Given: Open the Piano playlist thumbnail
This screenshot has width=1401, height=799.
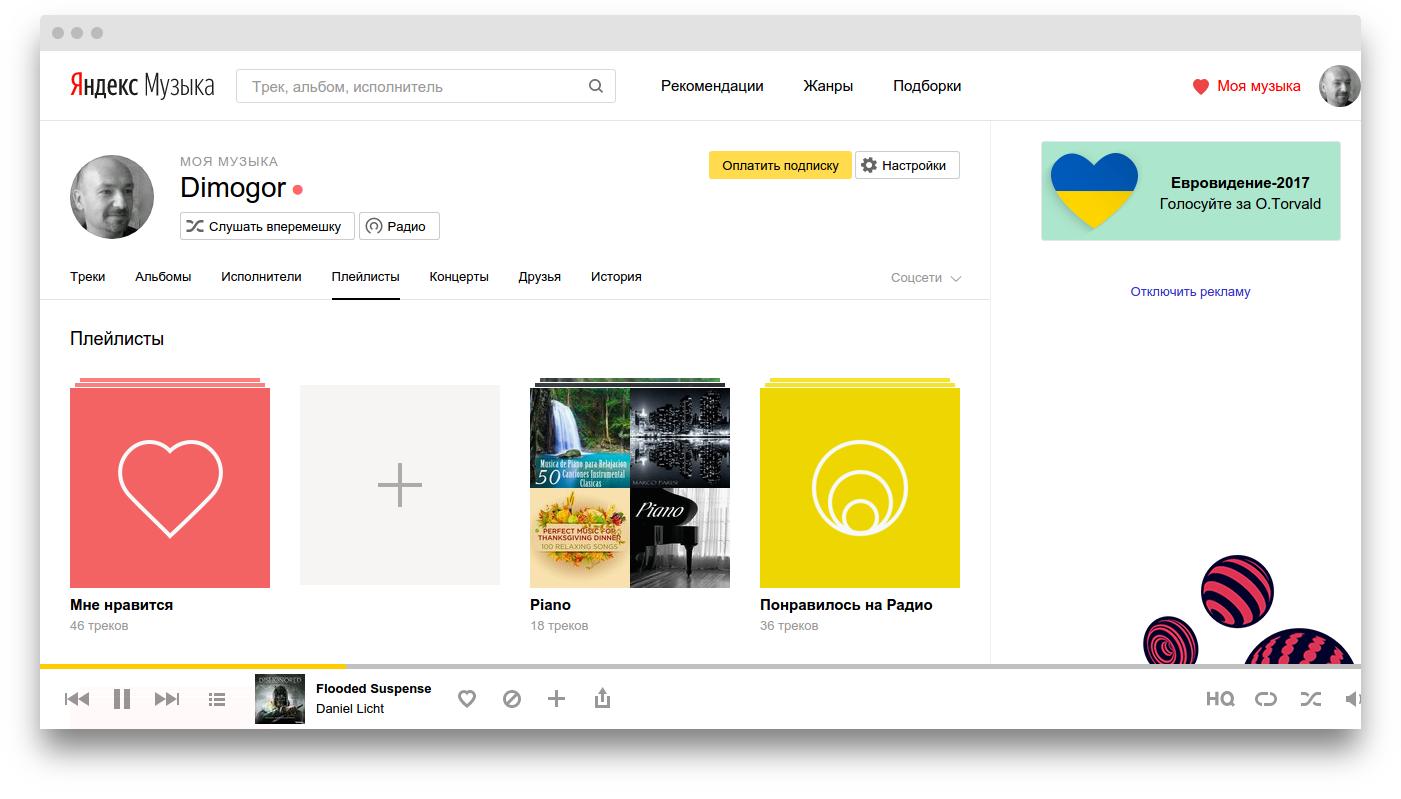Looking at the screenshot, I should click(x=630, y=487).
